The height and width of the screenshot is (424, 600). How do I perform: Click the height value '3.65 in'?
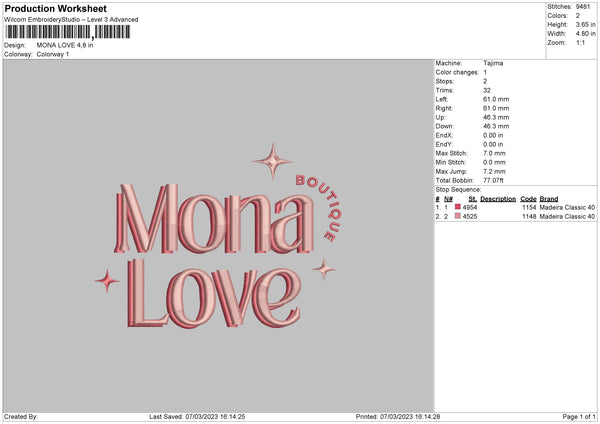pos(585,24)
